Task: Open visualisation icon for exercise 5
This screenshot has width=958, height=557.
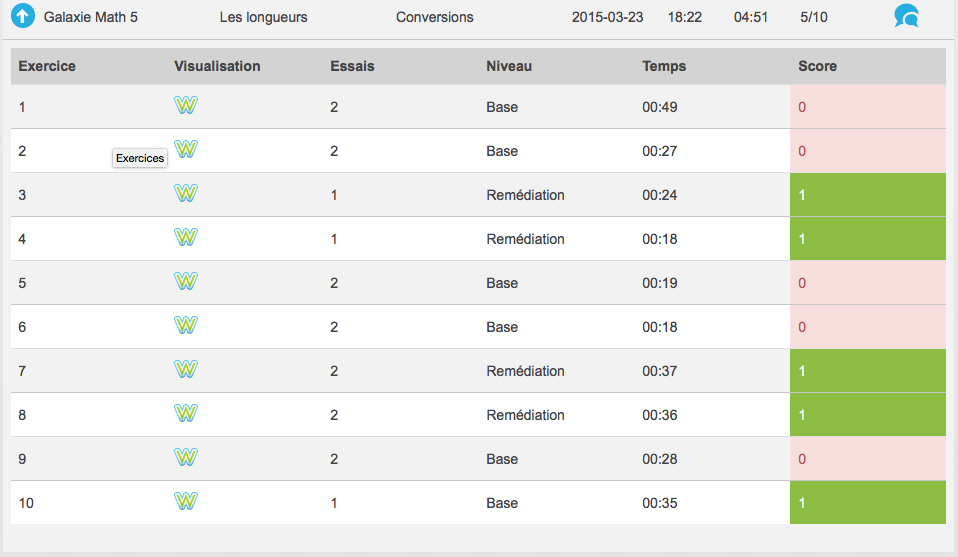Action: 186,281
